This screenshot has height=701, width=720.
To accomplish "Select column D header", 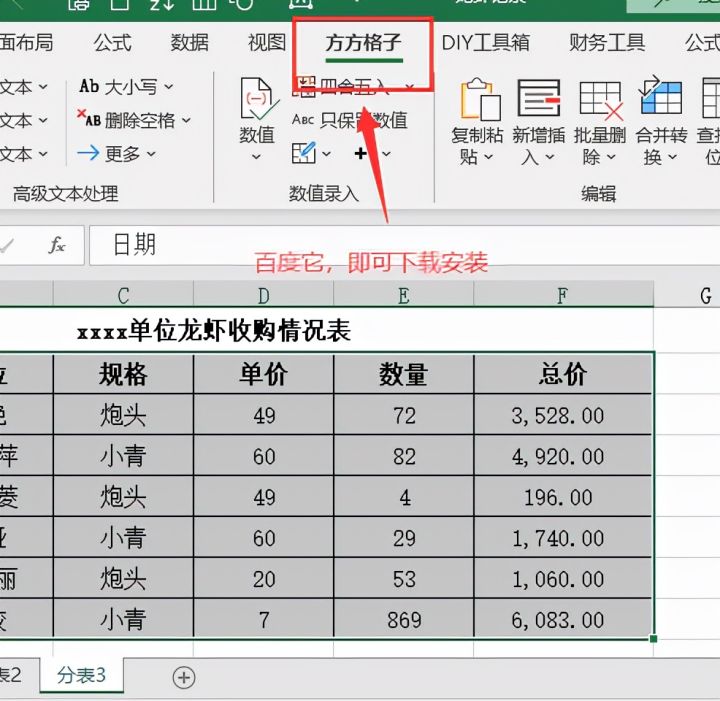I will pos(264,295).
